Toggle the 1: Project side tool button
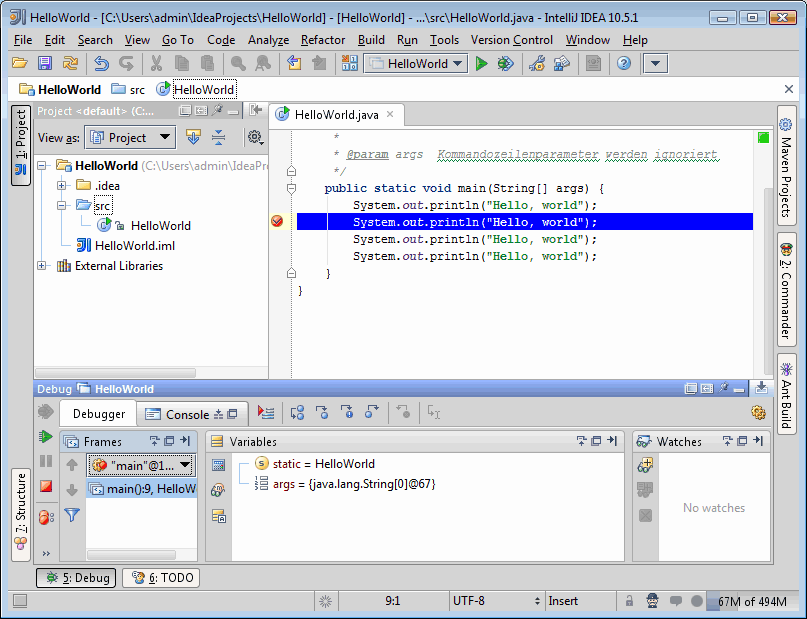The image size is (807, 619). (x=21, y=145)
